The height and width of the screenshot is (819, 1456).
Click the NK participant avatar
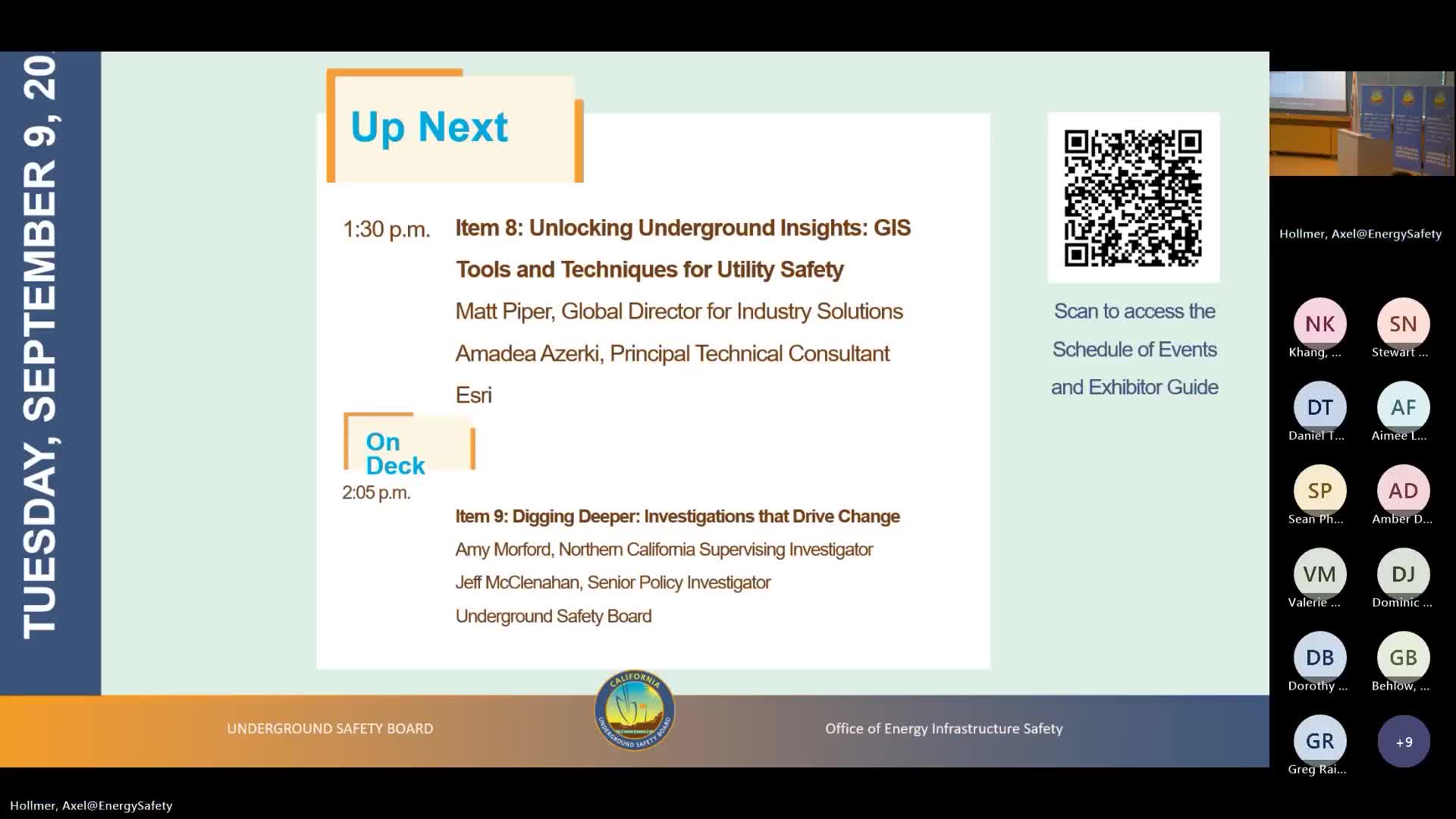1319,324
